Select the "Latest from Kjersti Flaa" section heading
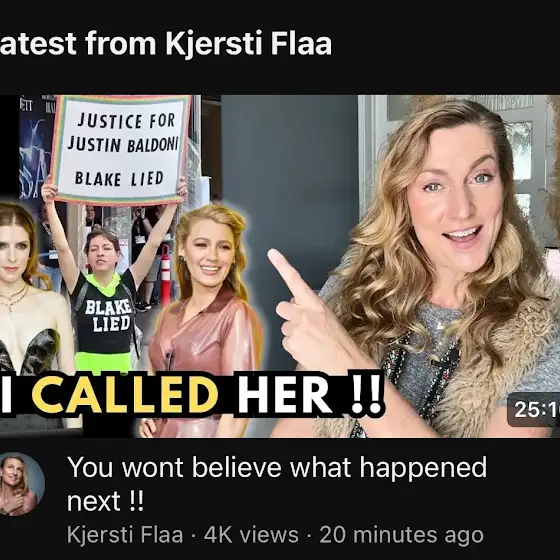This screenshot has height=560, width=560. [166, 43]
